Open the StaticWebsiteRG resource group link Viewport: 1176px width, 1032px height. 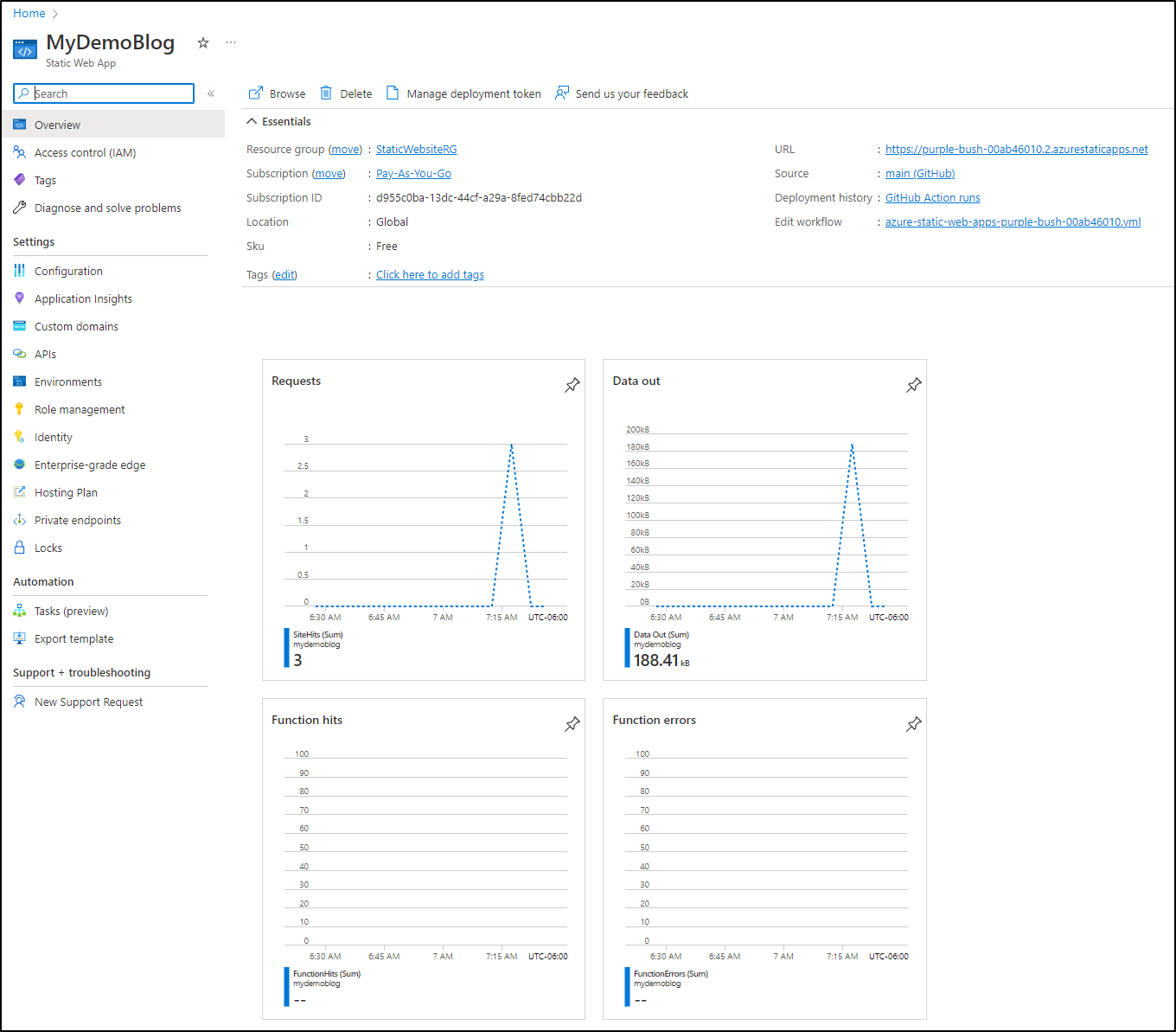(417, 150)
